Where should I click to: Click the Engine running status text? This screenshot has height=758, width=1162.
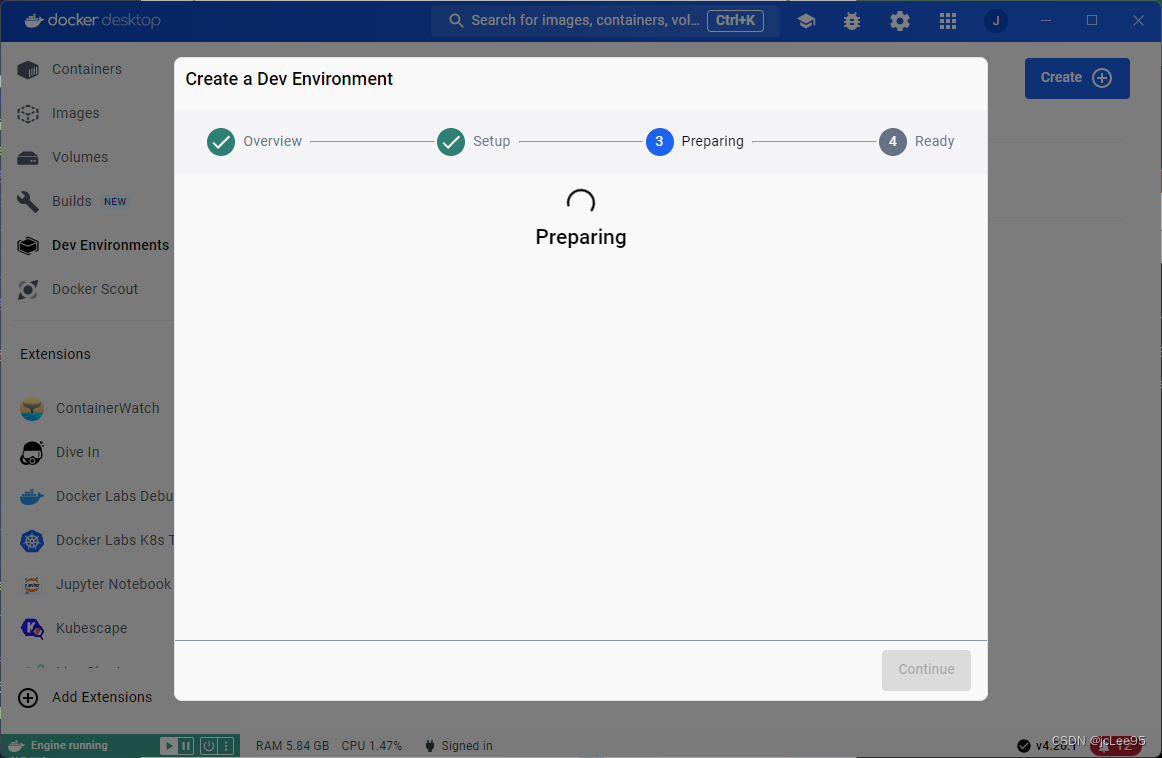pos(69,745)
